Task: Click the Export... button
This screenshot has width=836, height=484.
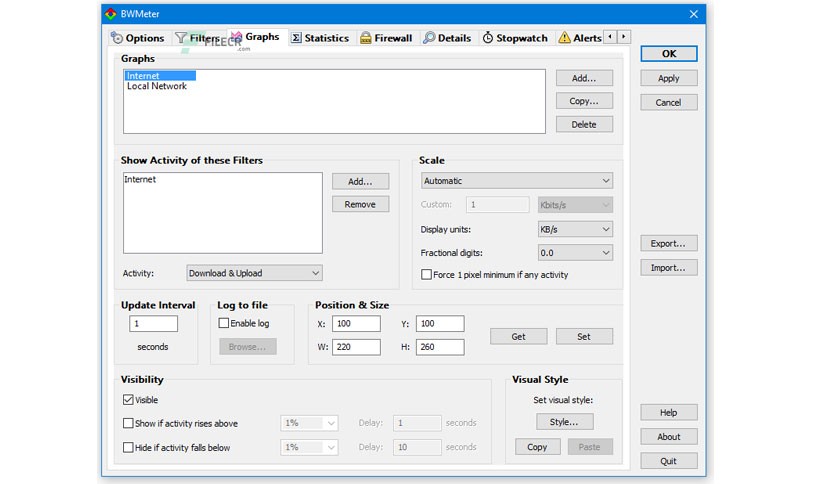Action: [x=669, y=244]
